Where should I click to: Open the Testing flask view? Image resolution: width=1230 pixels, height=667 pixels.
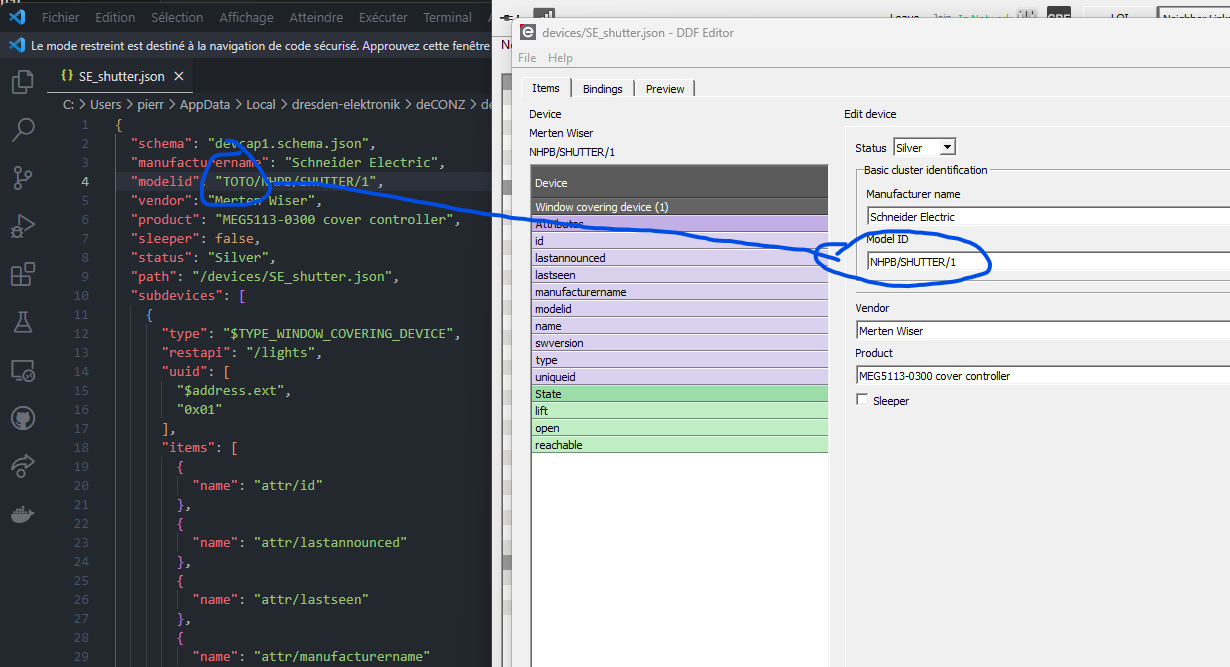[22, 322]
